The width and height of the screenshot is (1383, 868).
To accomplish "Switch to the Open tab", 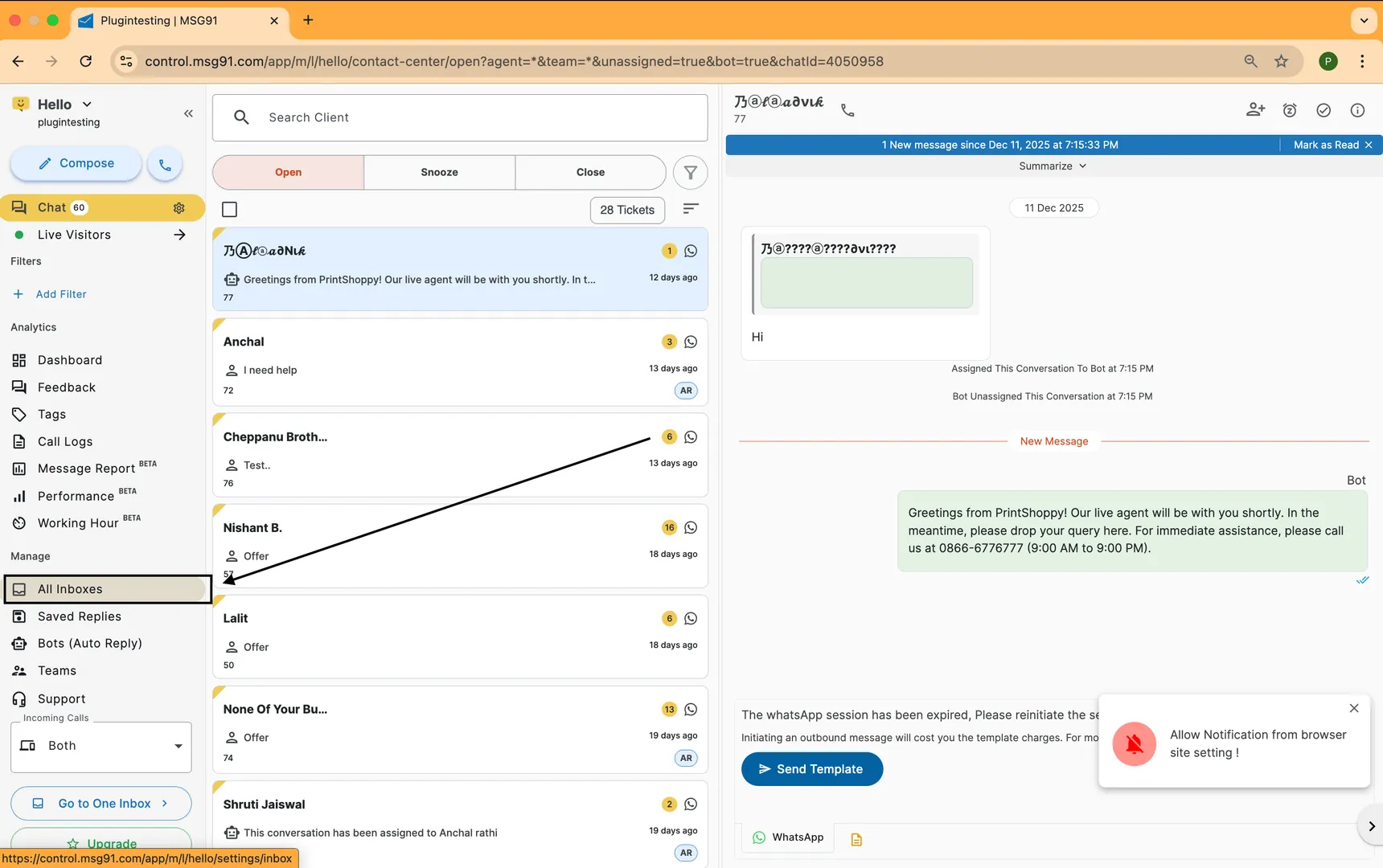I will [289, 172].
